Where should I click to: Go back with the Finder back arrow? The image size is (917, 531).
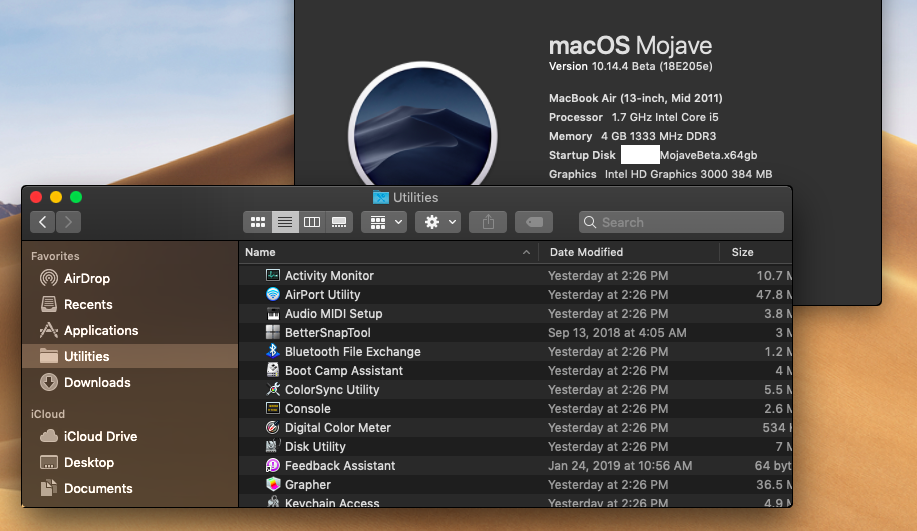(42, 222)
